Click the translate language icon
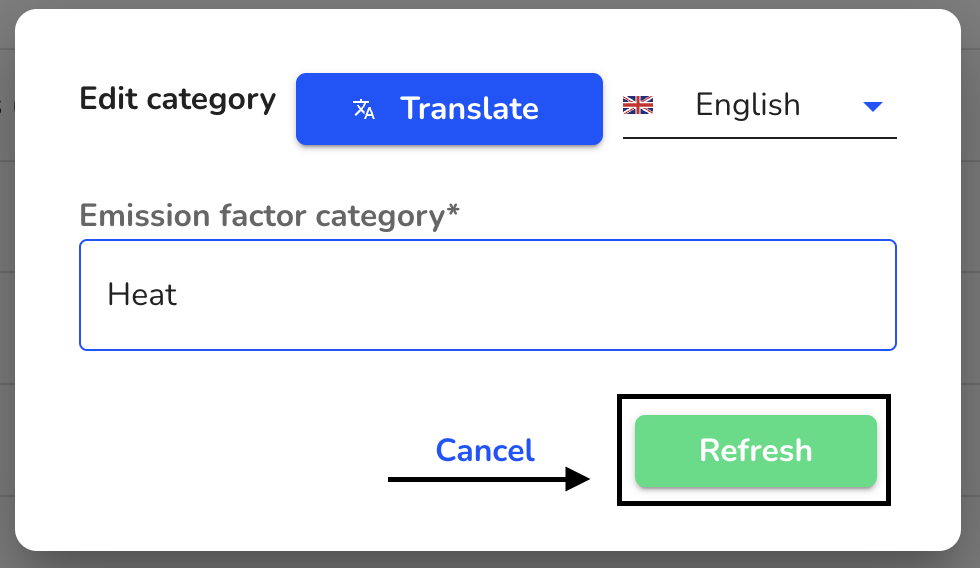The width and height of the screenshot is (980, 568). pyautogui.click(x=364, y=109)
